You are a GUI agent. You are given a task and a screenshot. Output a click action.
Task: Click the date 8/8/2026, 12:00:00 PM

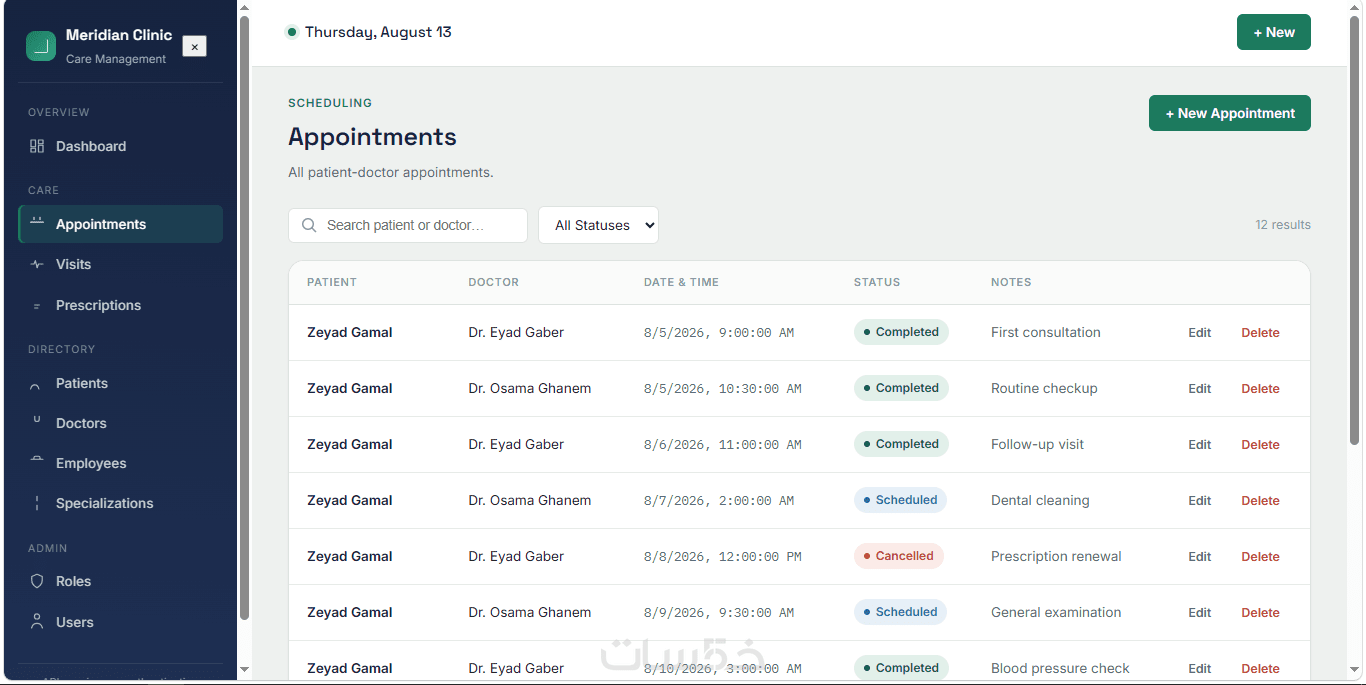723,557
